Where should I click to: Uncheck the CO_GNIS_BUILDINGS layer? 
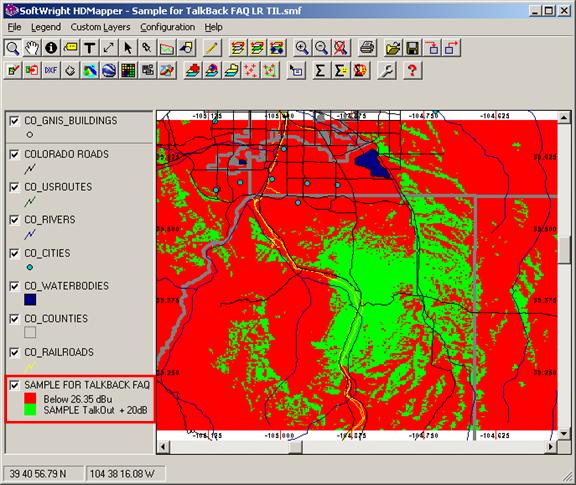pos(14,121)
